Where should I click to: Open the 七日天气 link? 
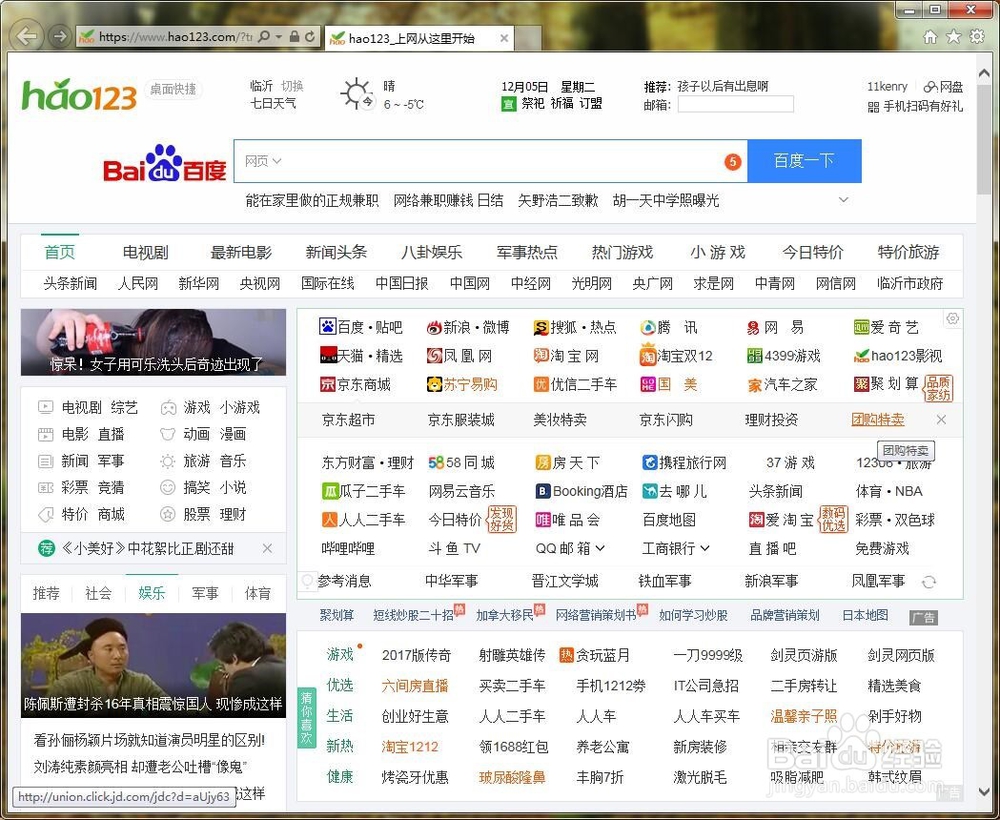(273, 103)
